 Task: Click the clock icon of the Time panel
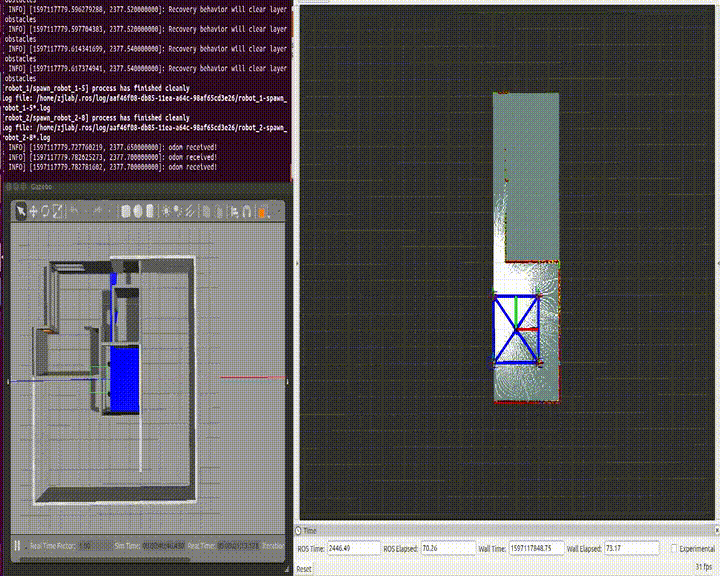tap(298, 531)
